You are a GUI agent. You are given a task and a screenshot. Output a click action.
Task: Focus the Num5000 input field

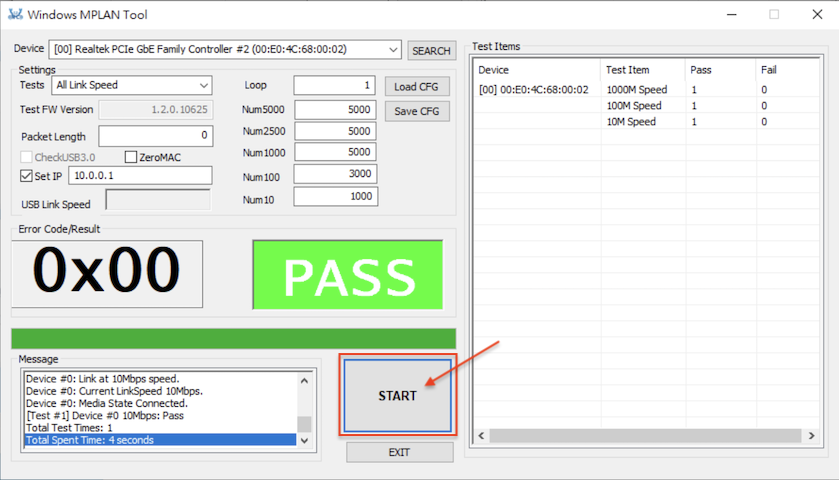[x=335, y=110]
